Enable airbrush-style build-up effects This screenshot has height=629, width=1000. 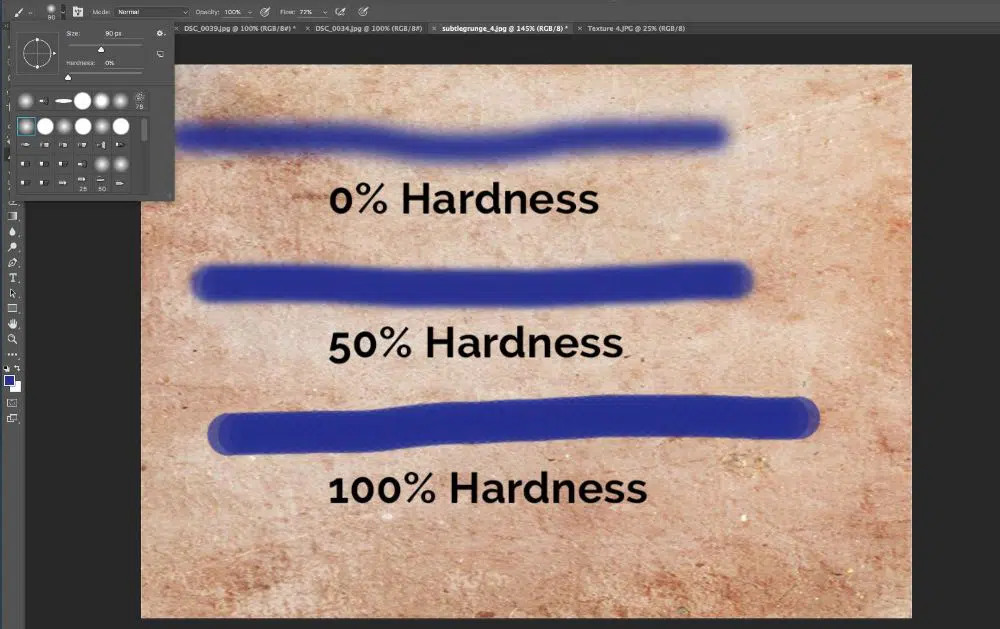(x=341, y=12)
